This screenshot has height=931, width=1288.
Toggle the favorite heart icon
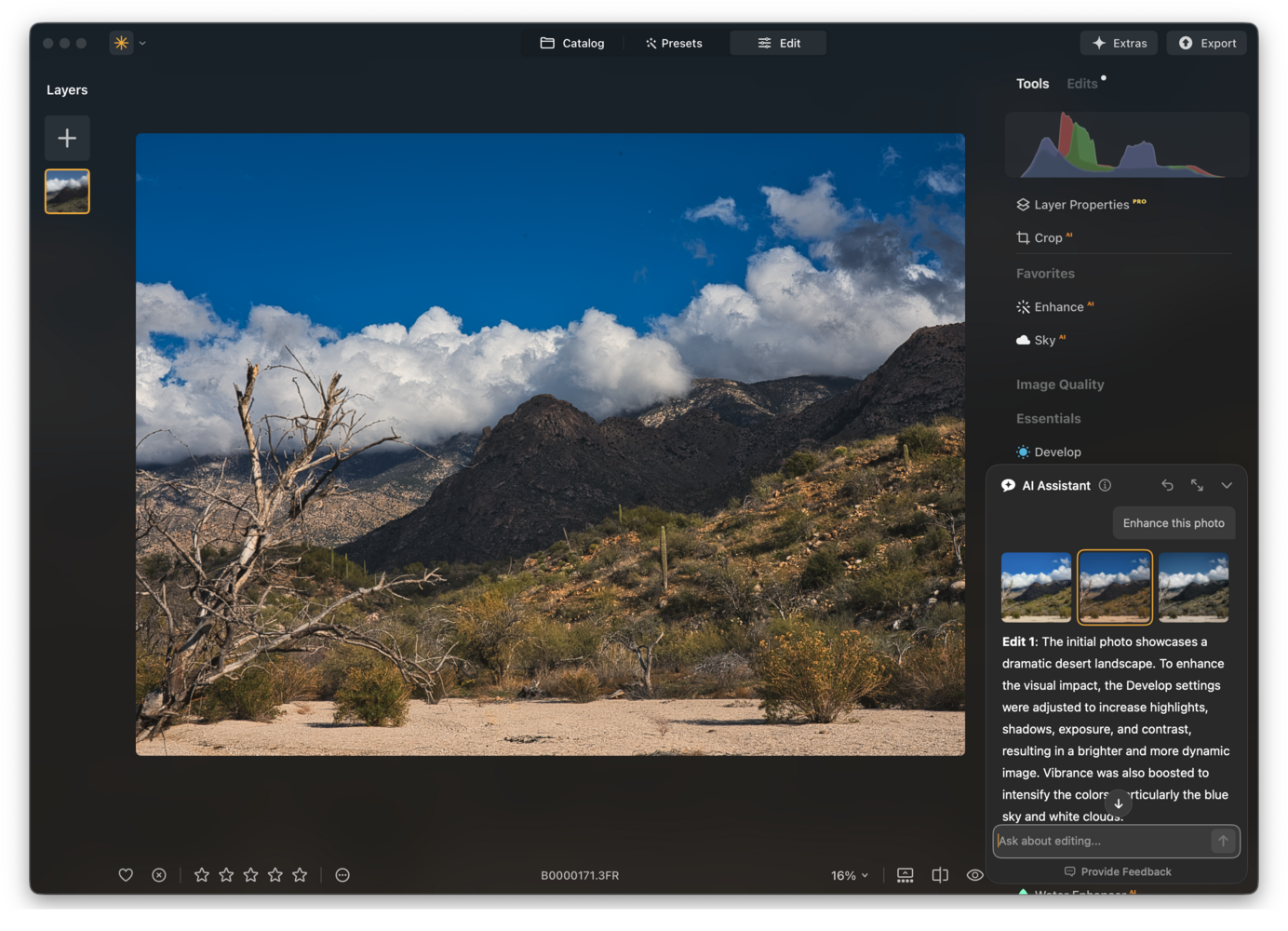pos(126,875)
